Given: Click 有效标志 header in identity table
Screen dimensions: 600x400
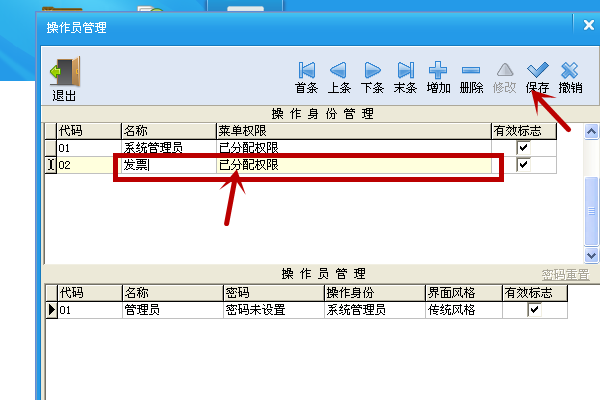Looking at the screenshot, I should click(524, 131).
